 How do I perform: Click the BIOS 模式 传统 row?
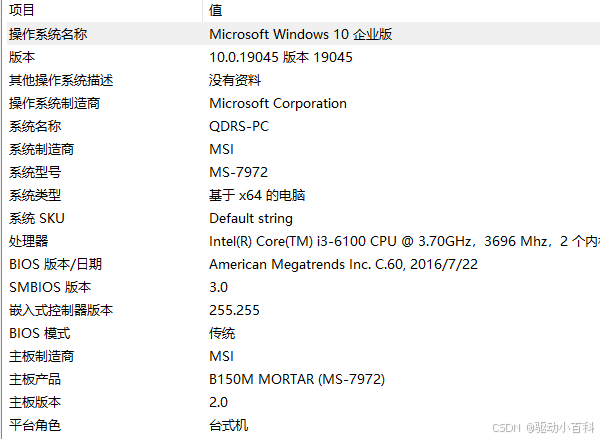(303, 333)
